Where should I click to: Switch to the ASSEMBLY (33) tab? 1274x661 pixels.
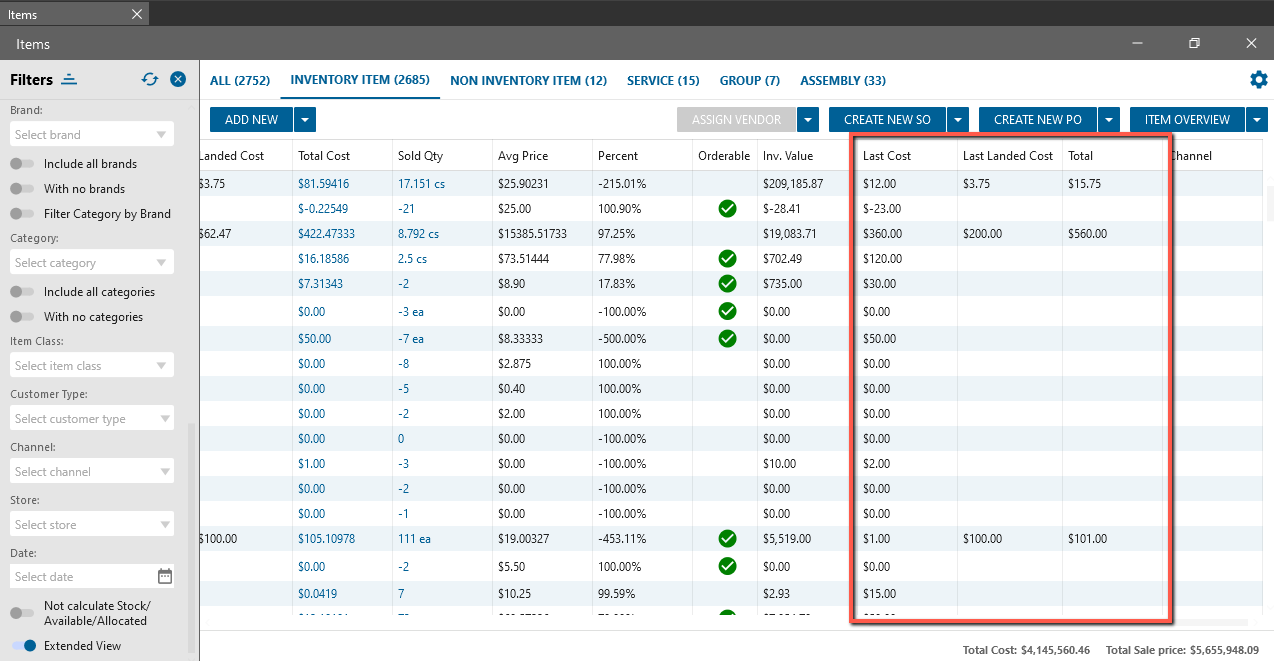tap(843, 81)
